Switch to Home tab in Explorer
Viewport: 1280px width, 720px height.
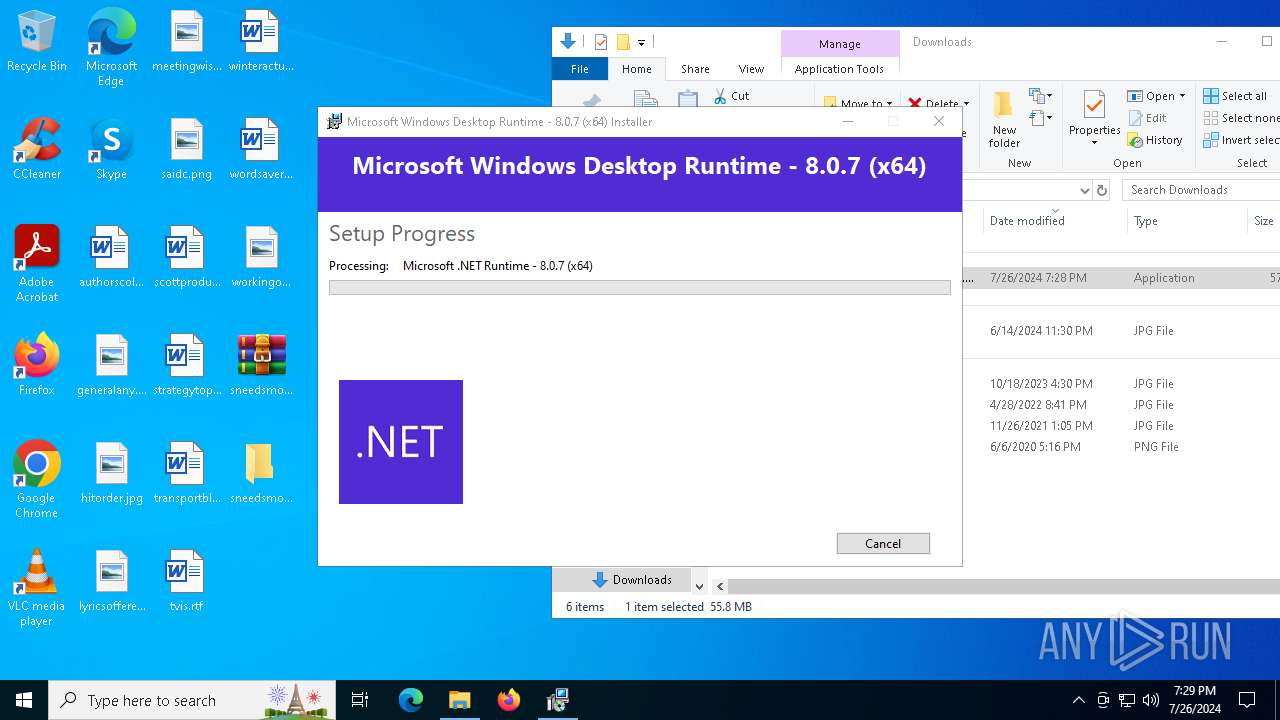coord(637,69)
